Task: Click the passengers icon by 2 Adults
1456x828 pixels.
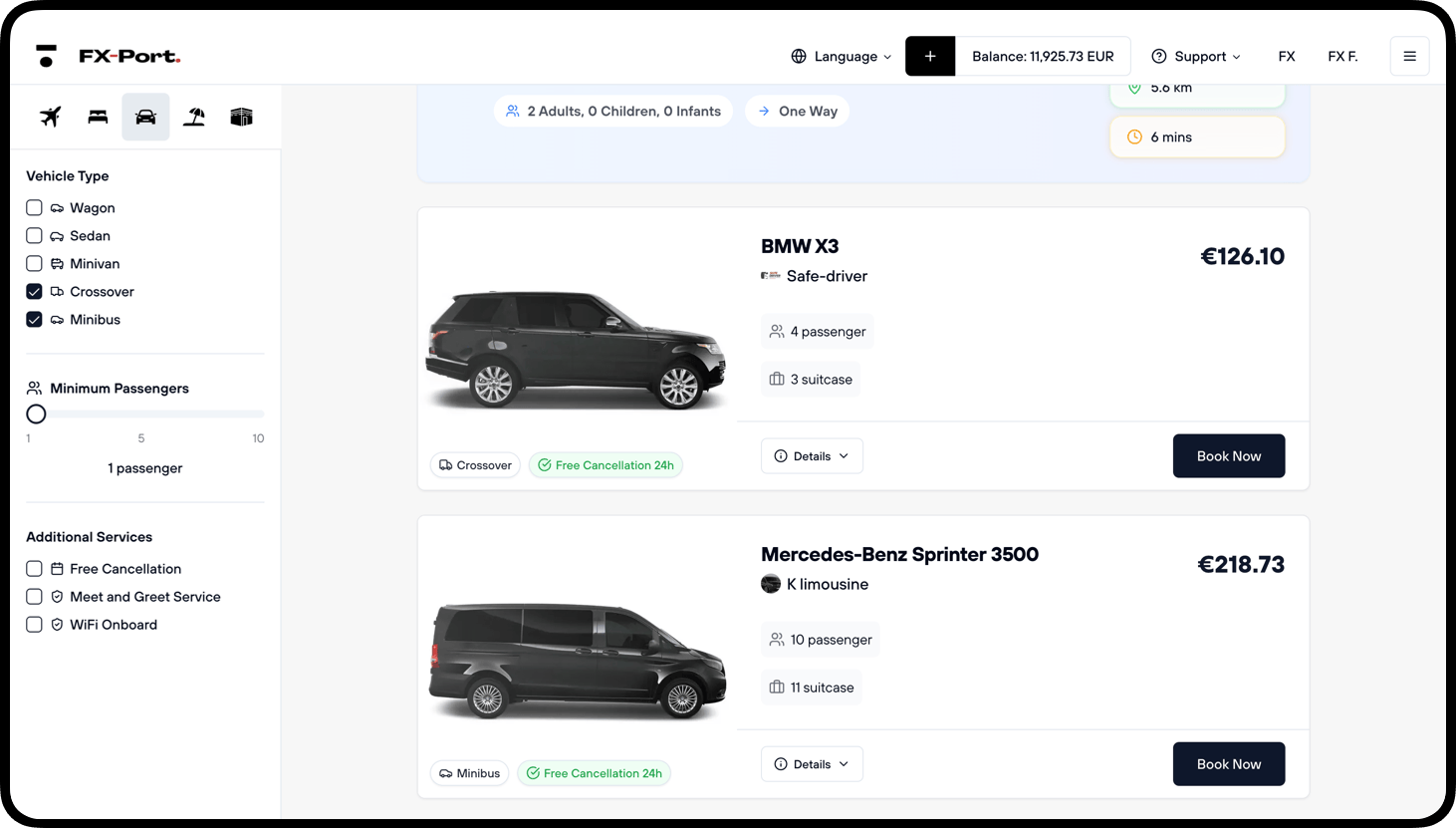Action: (513, 111)
